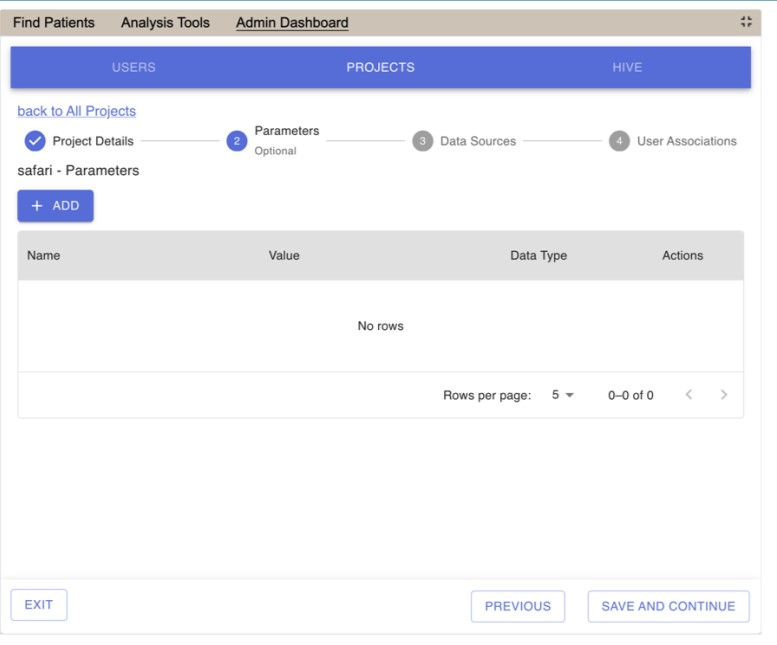Sort by the Name column header

44,256
